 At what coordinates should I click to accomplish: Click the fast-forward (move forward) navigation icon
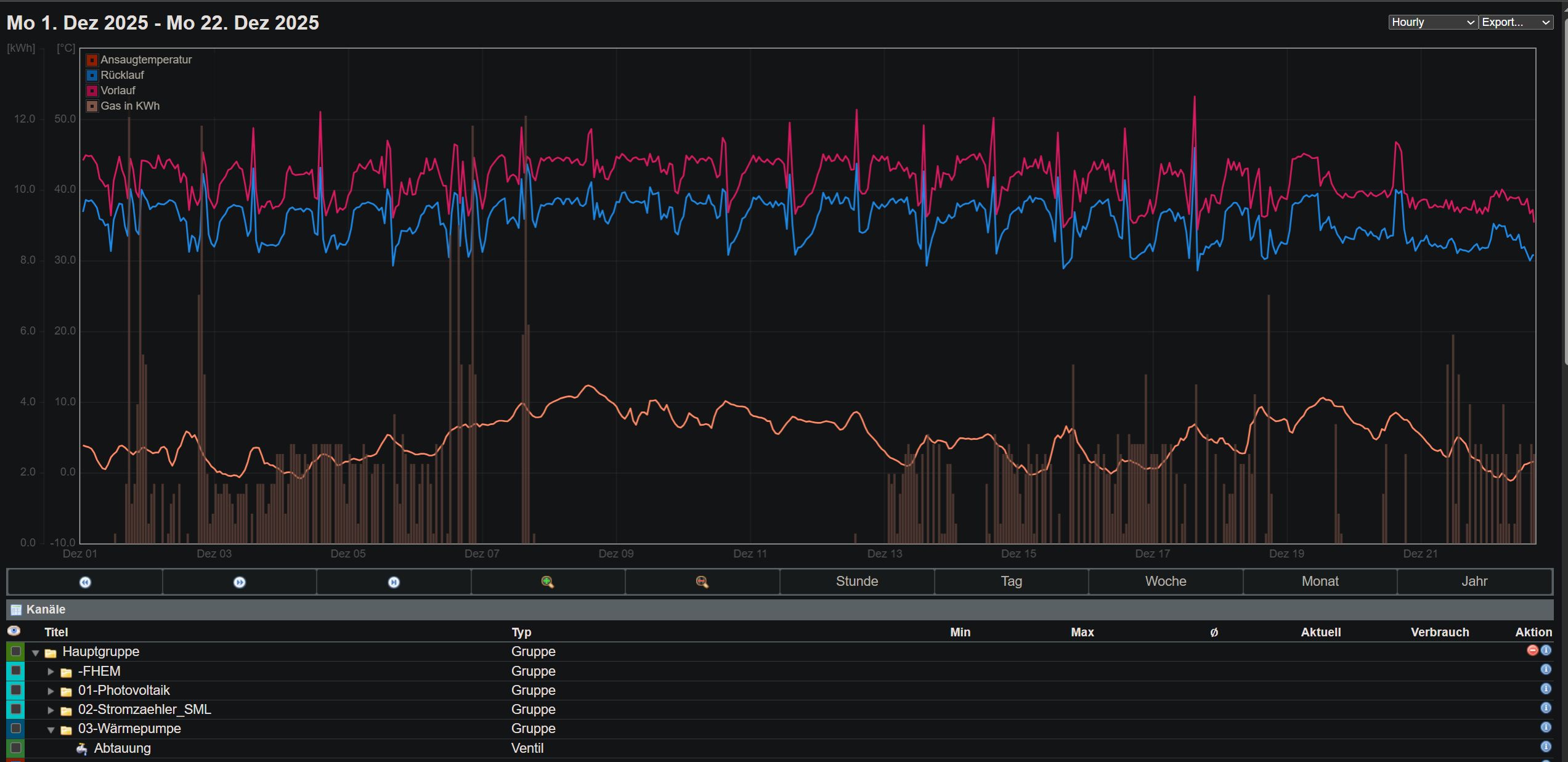click(240, 582)
